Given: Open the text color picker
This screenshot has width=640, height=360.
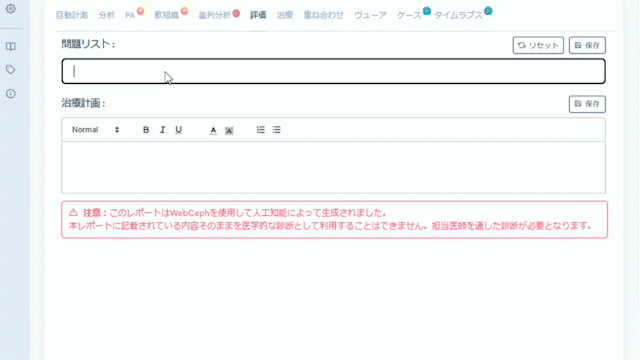Looking at the screenshot, I should pos(213,130).
